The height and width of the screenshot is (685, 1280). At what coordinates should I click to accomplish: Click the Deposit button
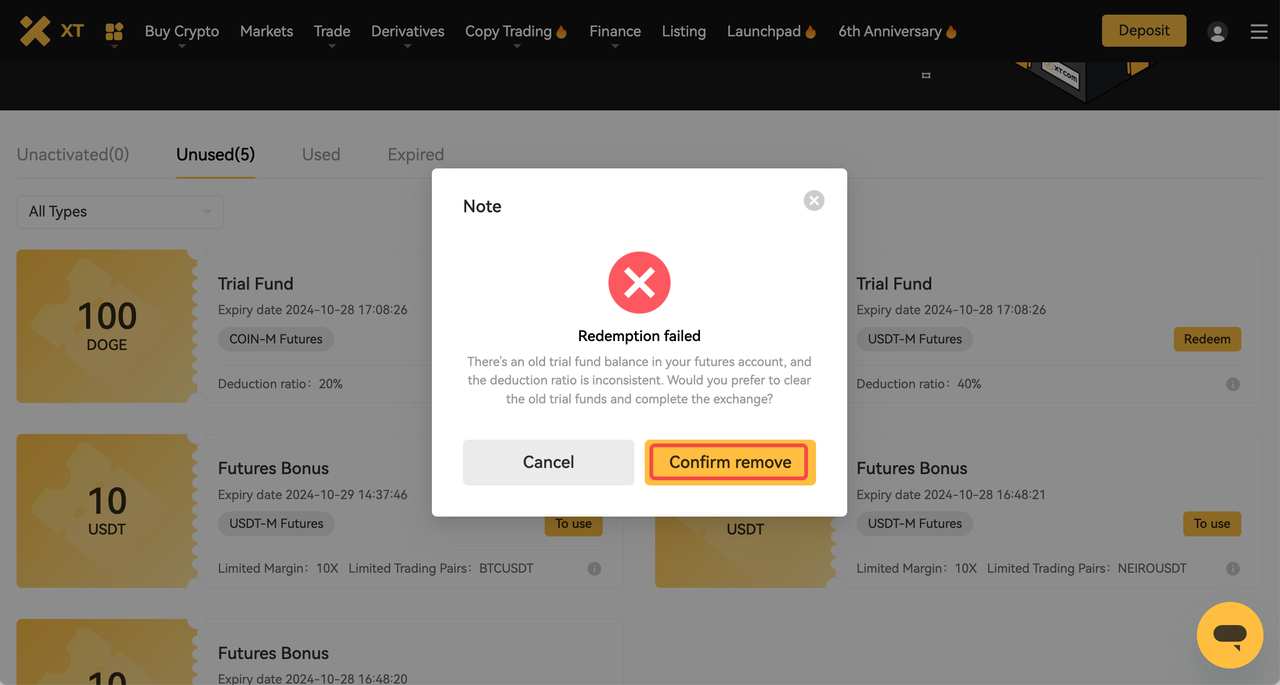[x=1144, y=31]
